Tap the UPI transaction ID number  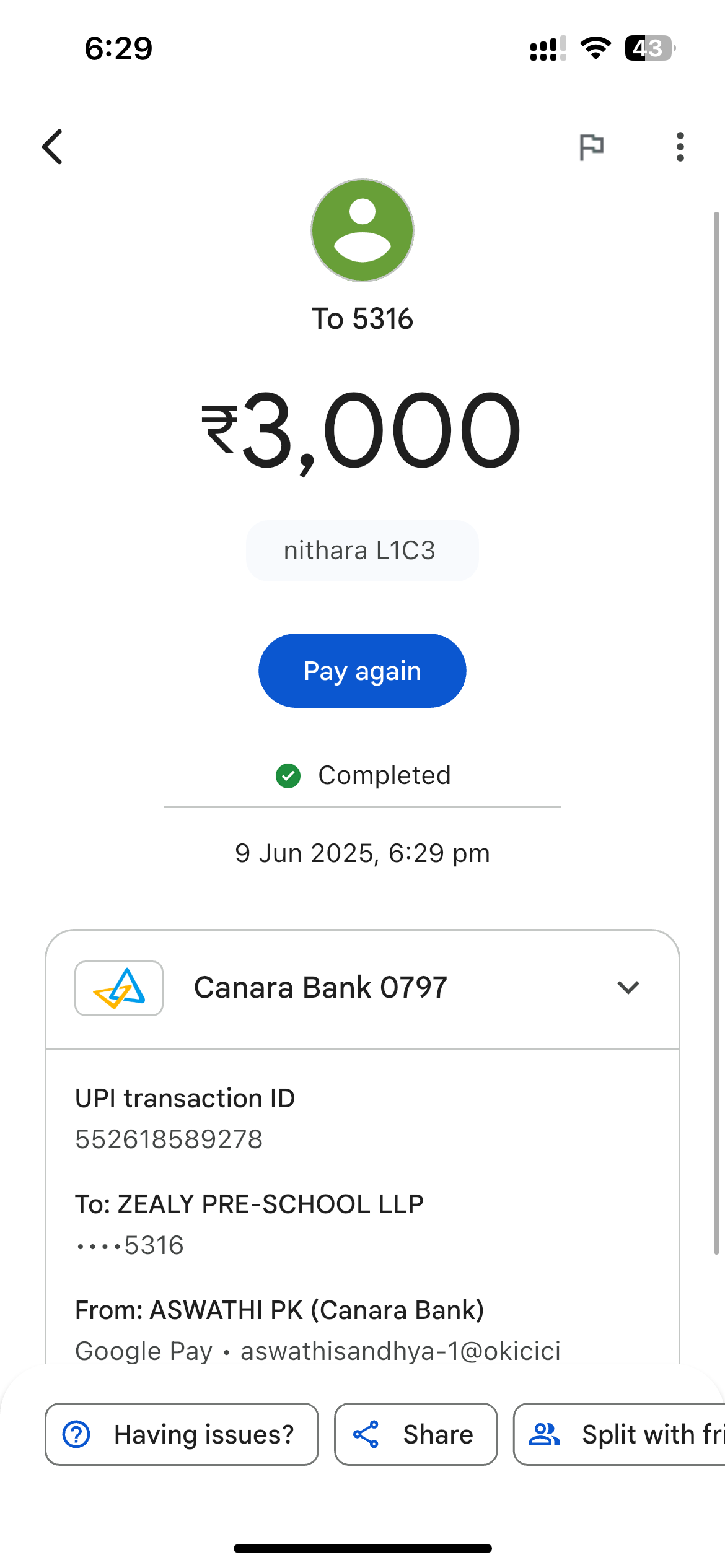pyautogui.click(x=169, y=1139)
